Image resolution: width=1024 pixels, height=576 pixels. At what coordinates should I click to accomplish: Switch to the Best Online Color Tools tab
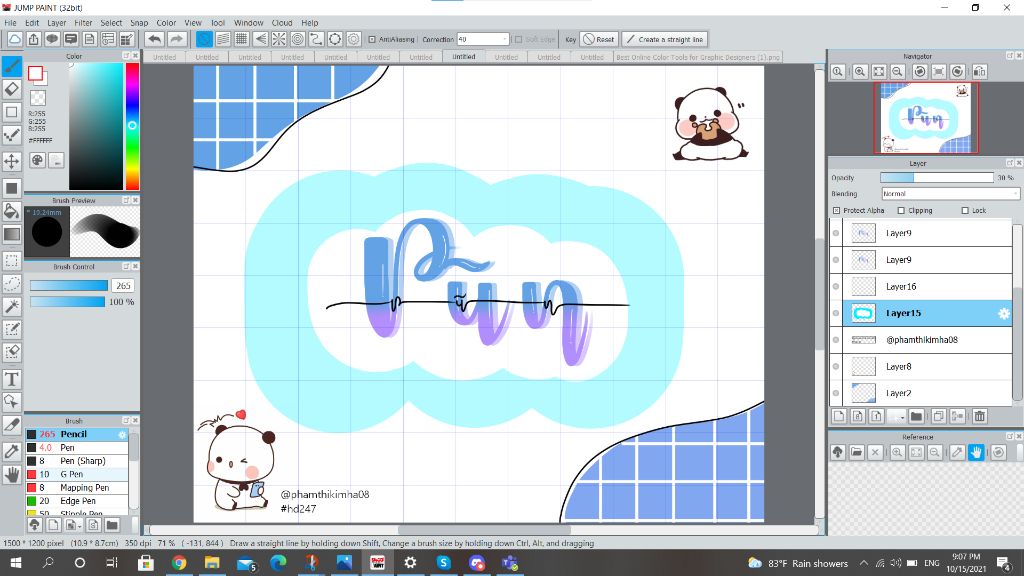pos(697,57)
